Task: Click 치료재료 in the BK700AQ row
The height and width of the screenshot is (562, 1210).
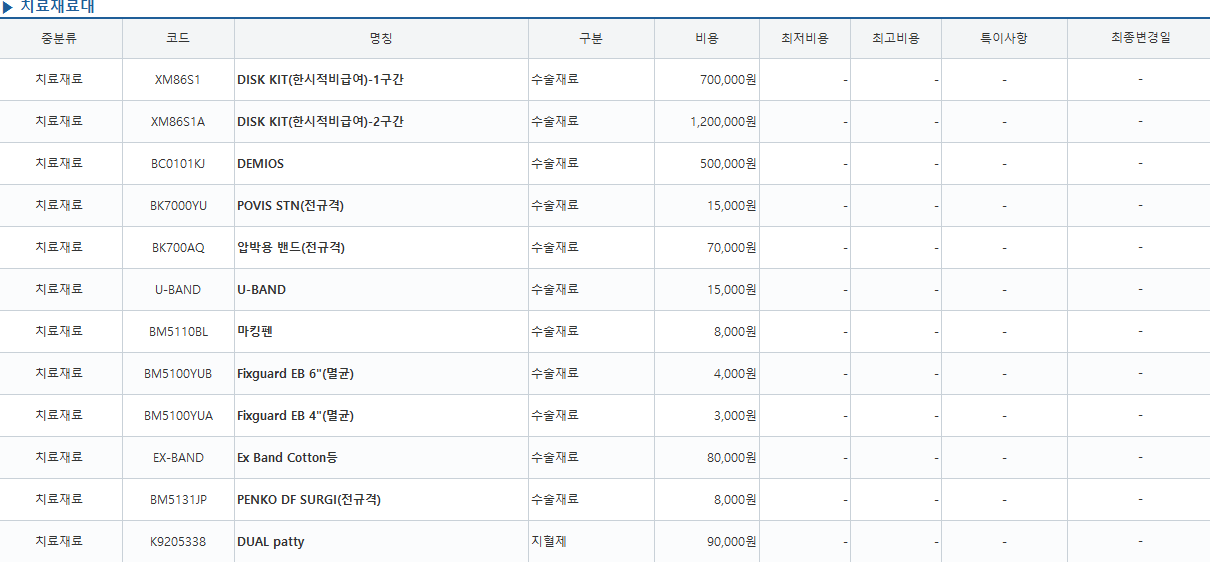Action: pyautogui.click(x=59, y=247)
